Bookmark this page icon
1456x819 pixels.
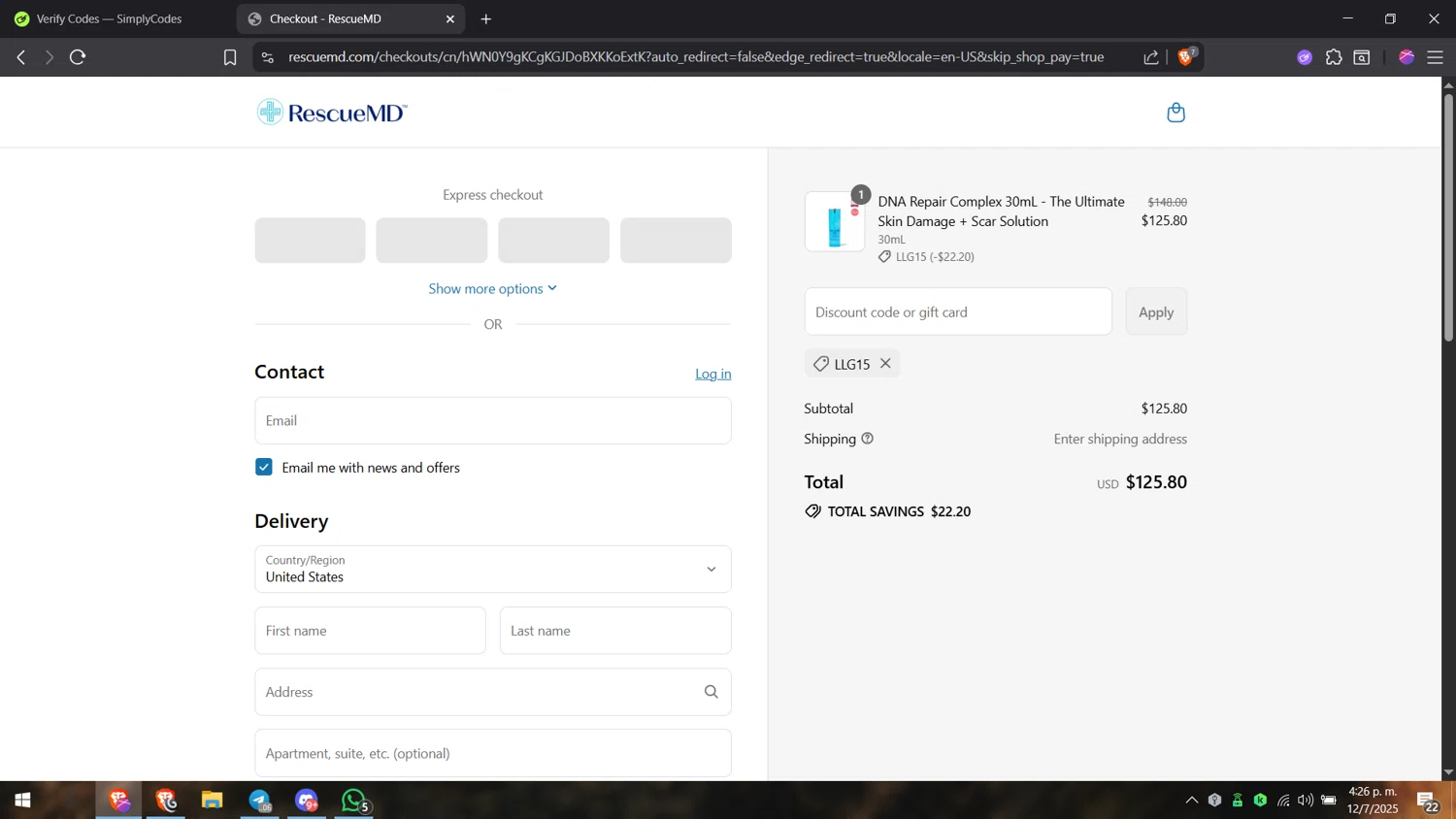[x=230, y=57]
